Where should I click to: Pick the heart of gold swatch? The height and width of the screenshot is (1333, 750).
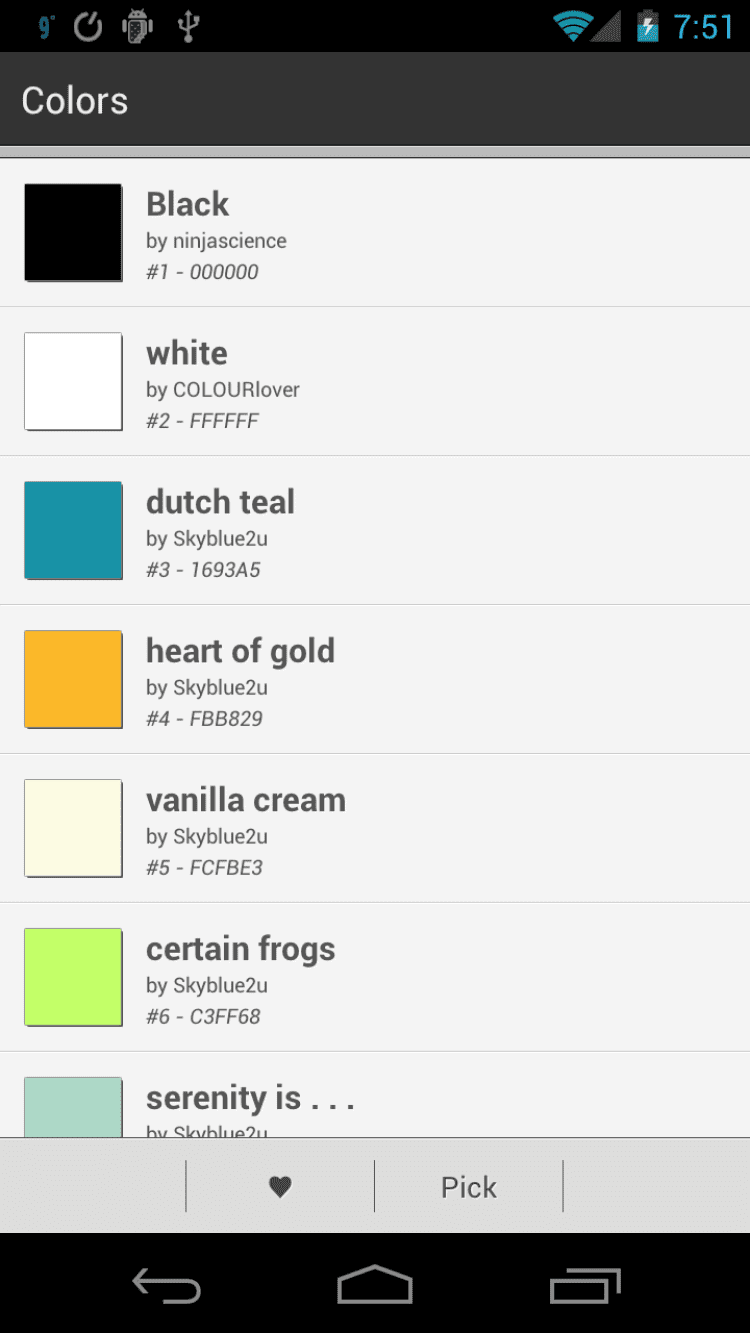point(73,679)
